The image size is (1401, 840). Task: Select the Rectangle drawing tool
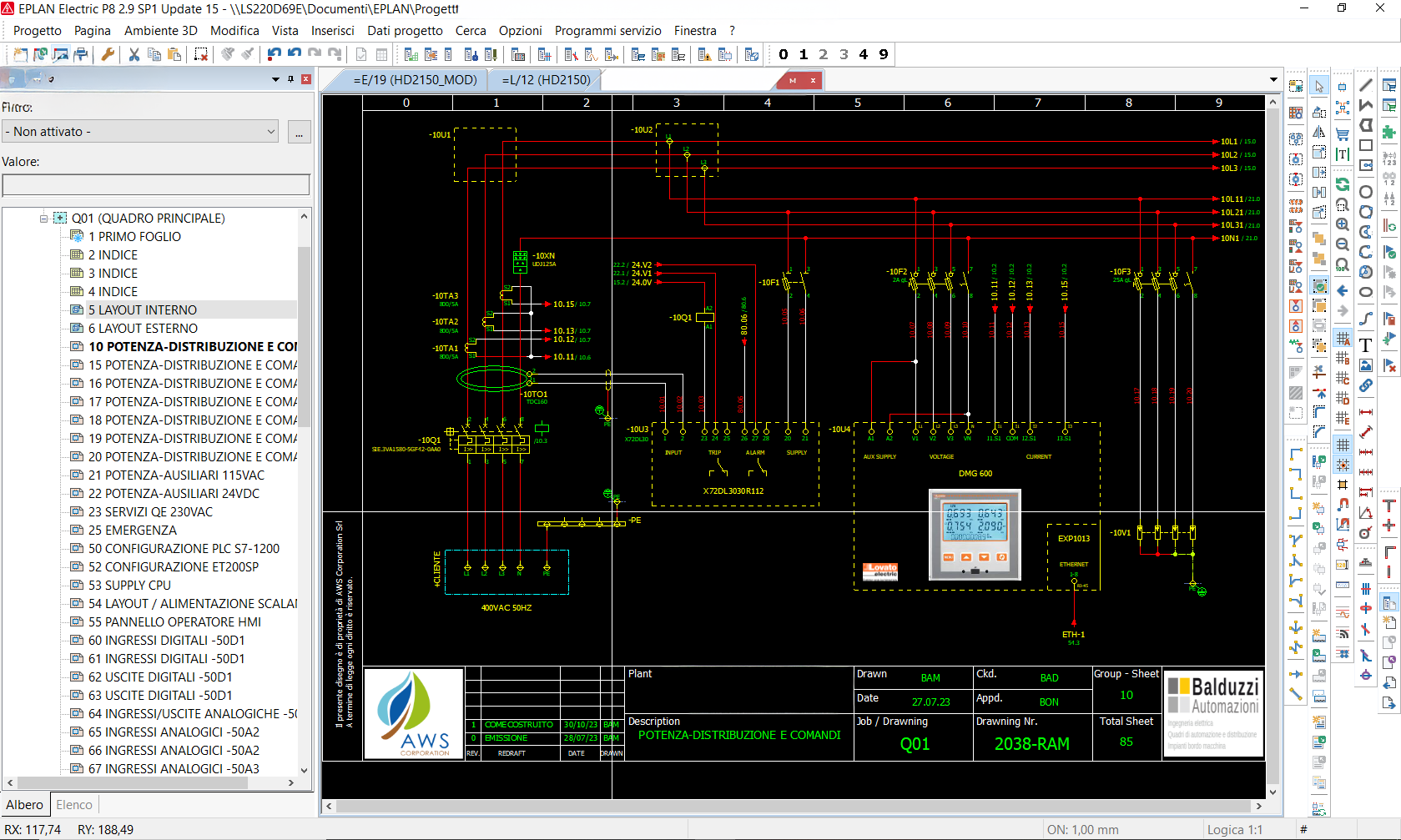(x=1365, y=145)
